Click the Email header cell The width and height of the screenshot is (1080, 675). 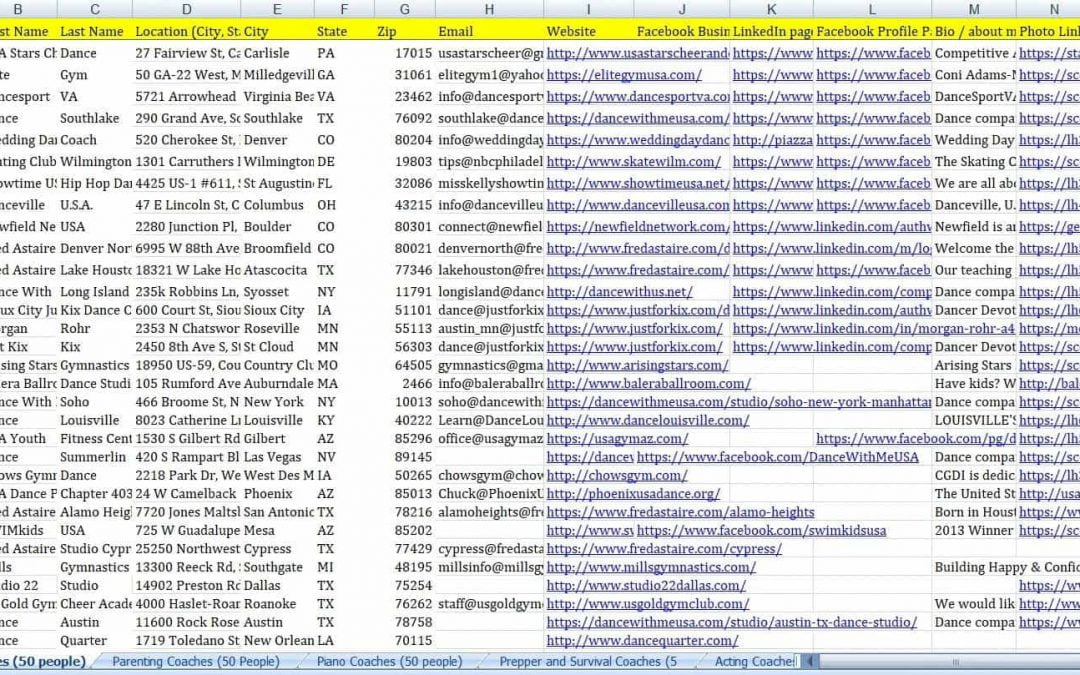tap(489, 31)
